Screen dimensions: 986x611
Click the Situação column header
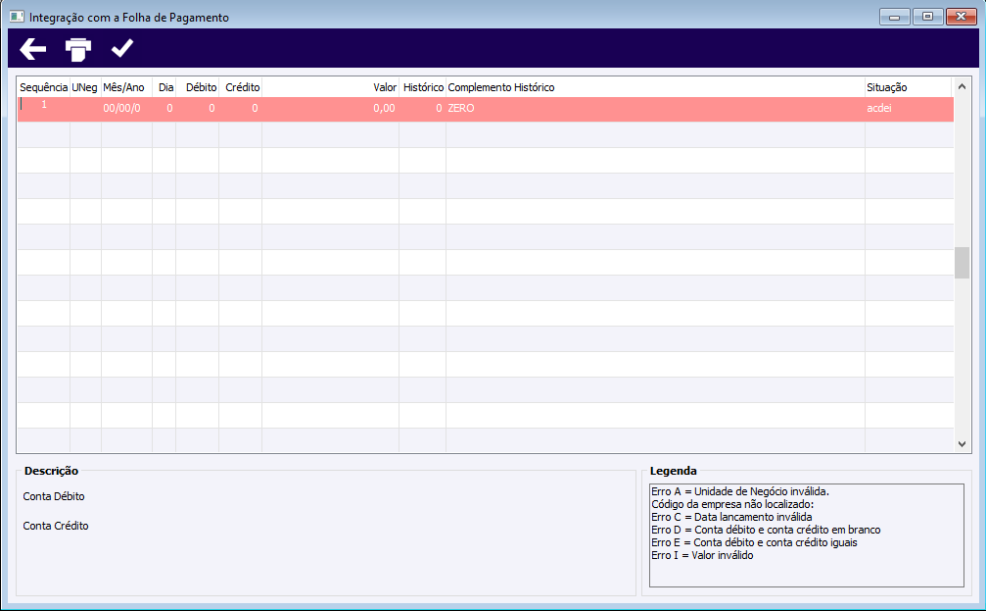[x=909, y=87]
